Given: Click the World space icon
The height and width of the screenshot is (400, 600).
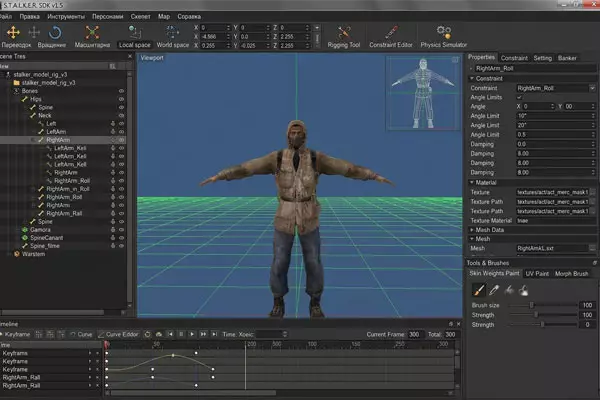Looking at the screenshot, I should coord(172,32).
